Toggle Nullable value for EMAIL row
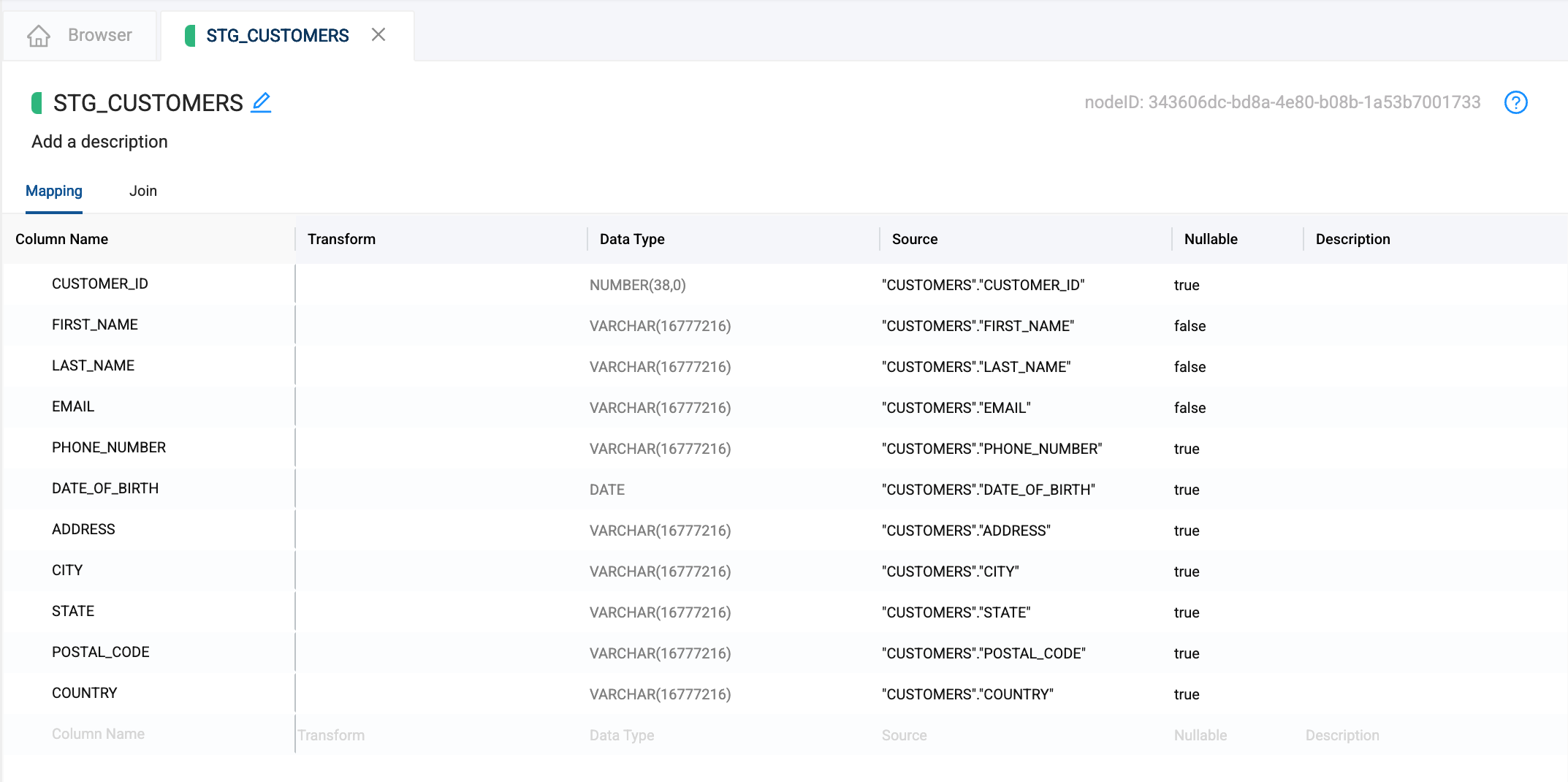Viewport: 1568px width, 782px height. (x=1189, y=408)
